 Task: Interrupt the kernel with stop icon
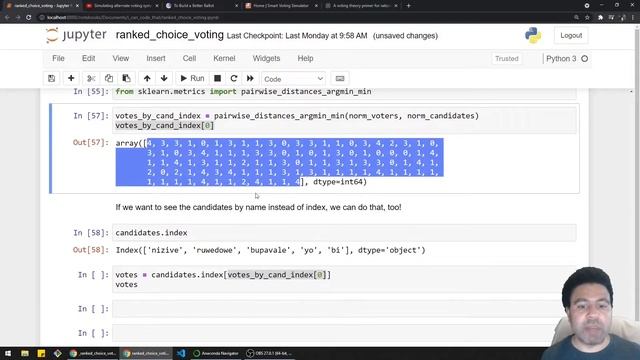[x=218, y=78]
